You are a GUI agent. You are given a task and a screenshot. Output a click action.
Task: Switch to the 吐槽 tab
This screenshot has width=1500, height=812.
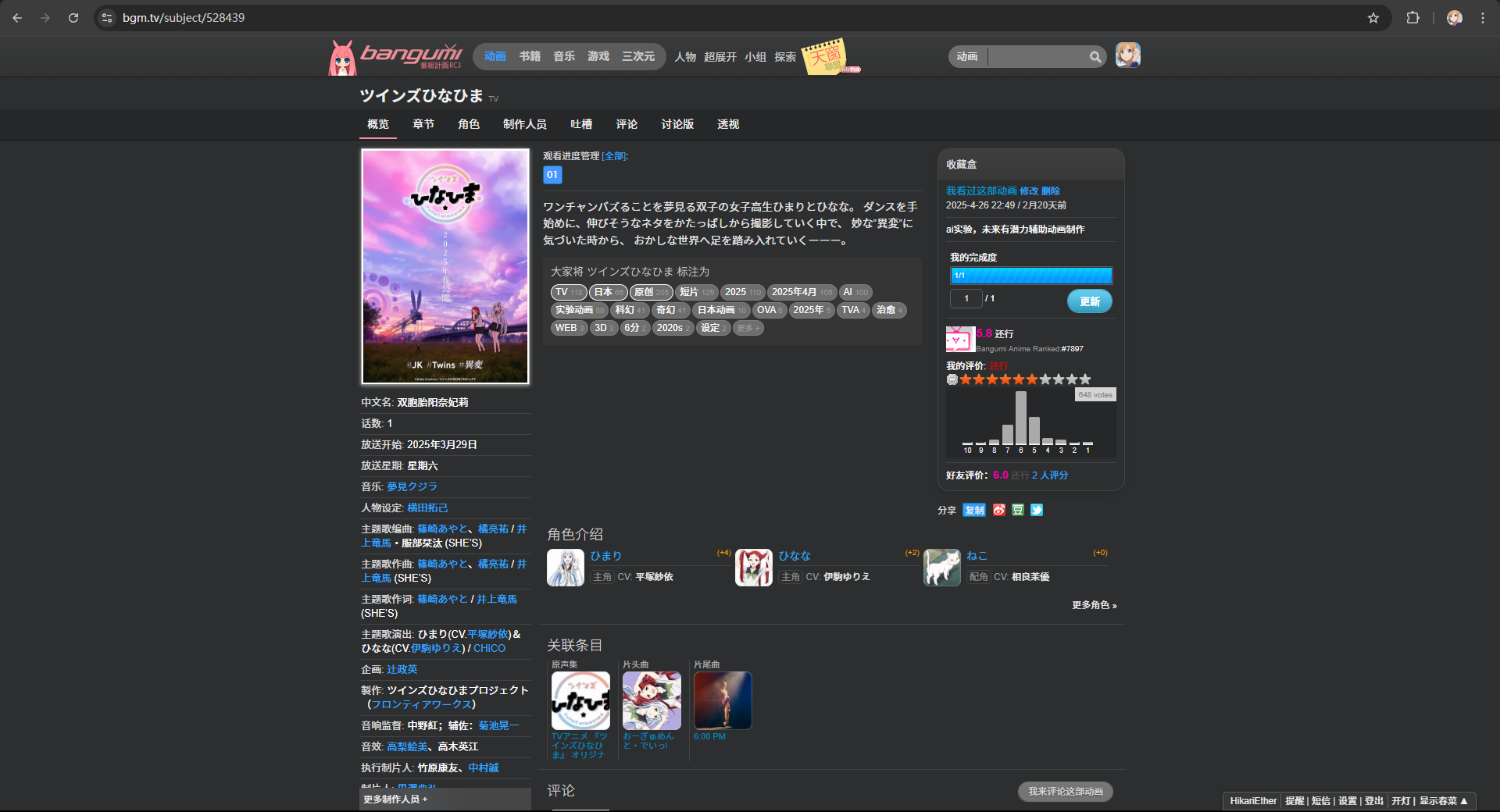581,124
